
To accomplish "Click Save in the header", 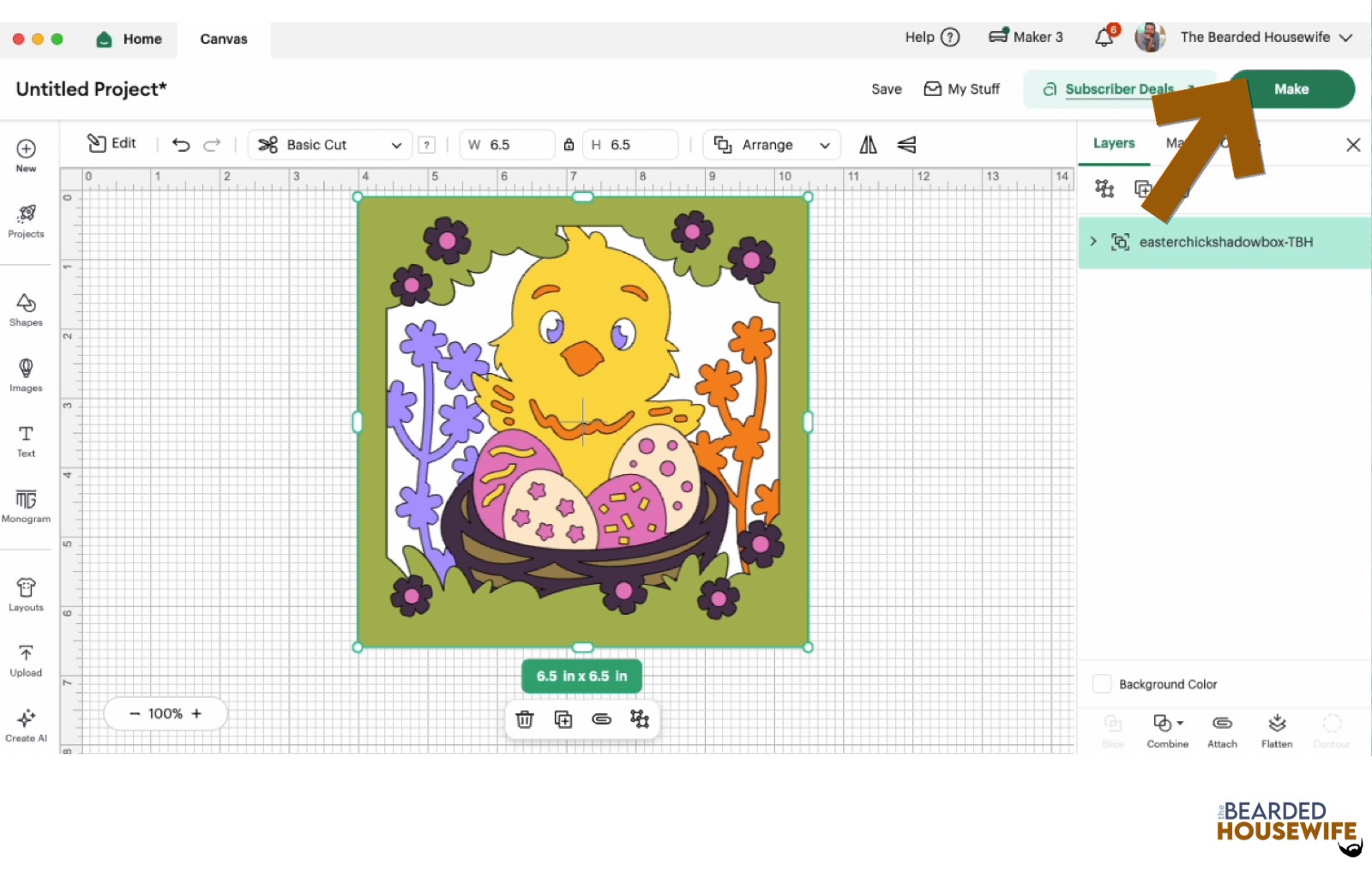I will tap(886, 89).
